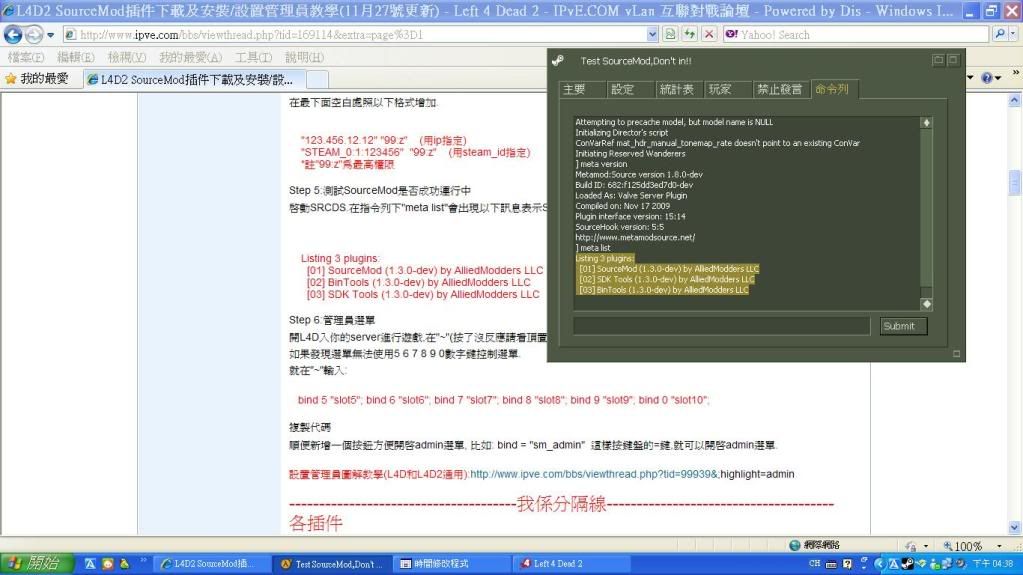Expand the 100% zoom level dropdown

[x=992, y=546]
